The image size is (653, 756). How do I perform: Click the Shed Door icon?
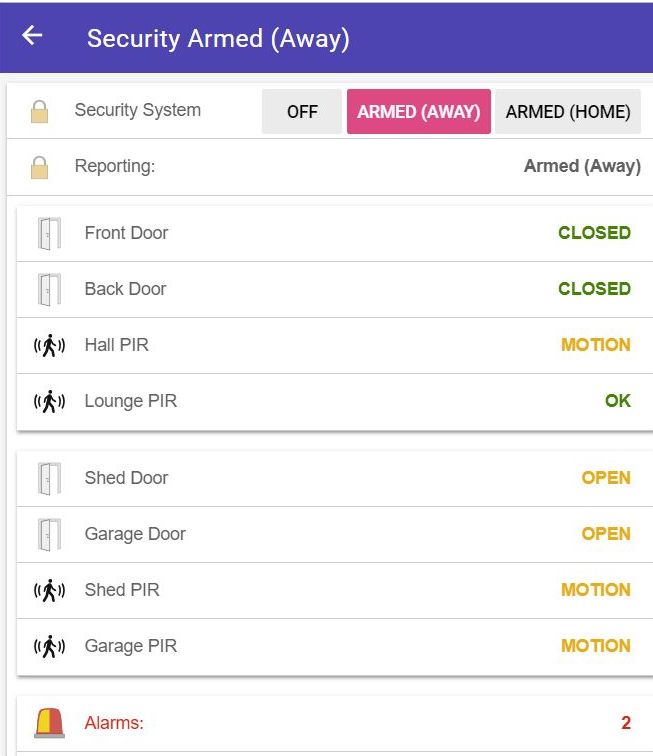click(49, 478)
